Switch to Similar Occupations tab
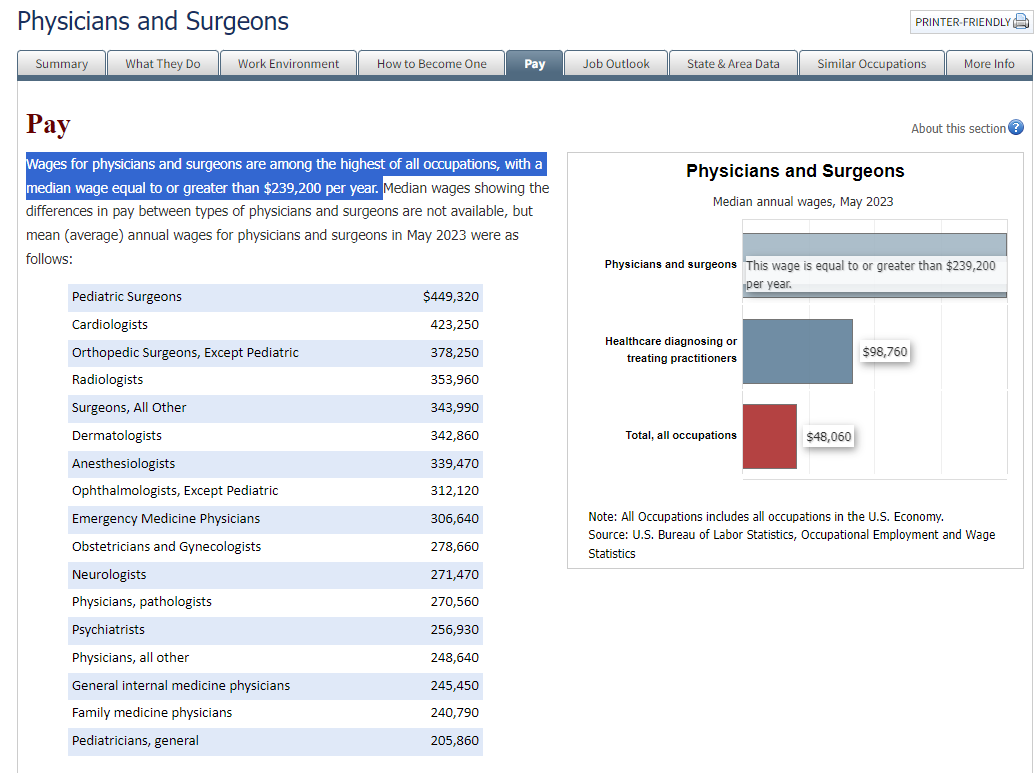Viewport: 1036px width, 773px height. coord(871,64)
